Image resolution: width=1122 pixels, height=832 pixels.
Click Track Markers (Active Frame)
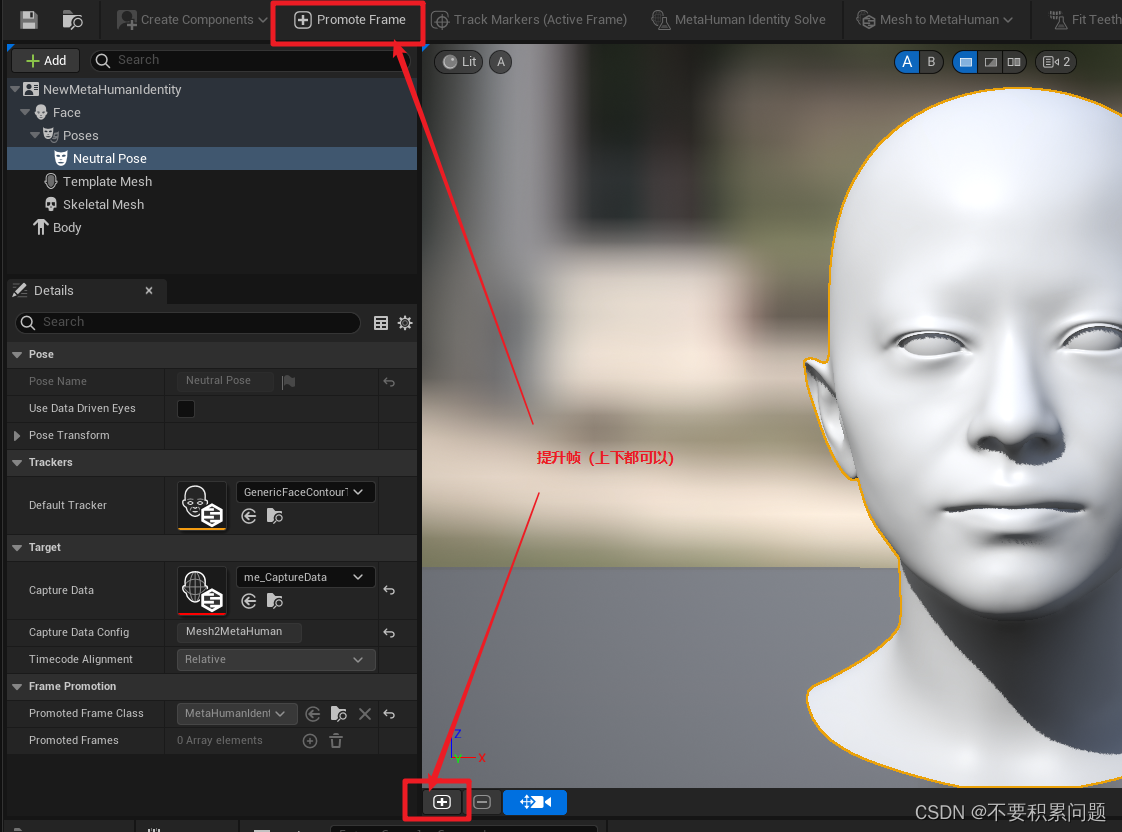[x=530, y=20]
